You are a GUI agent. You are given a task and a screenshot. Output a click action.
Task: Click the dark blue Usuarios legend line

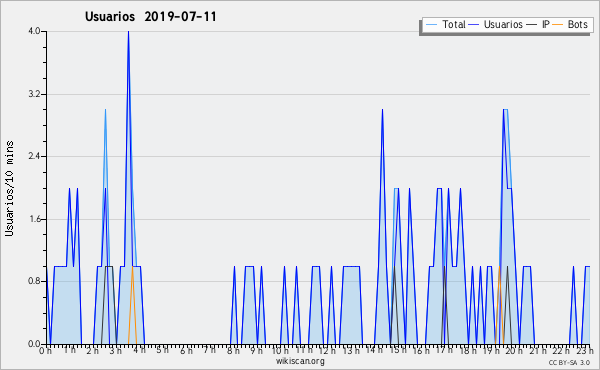474,25
